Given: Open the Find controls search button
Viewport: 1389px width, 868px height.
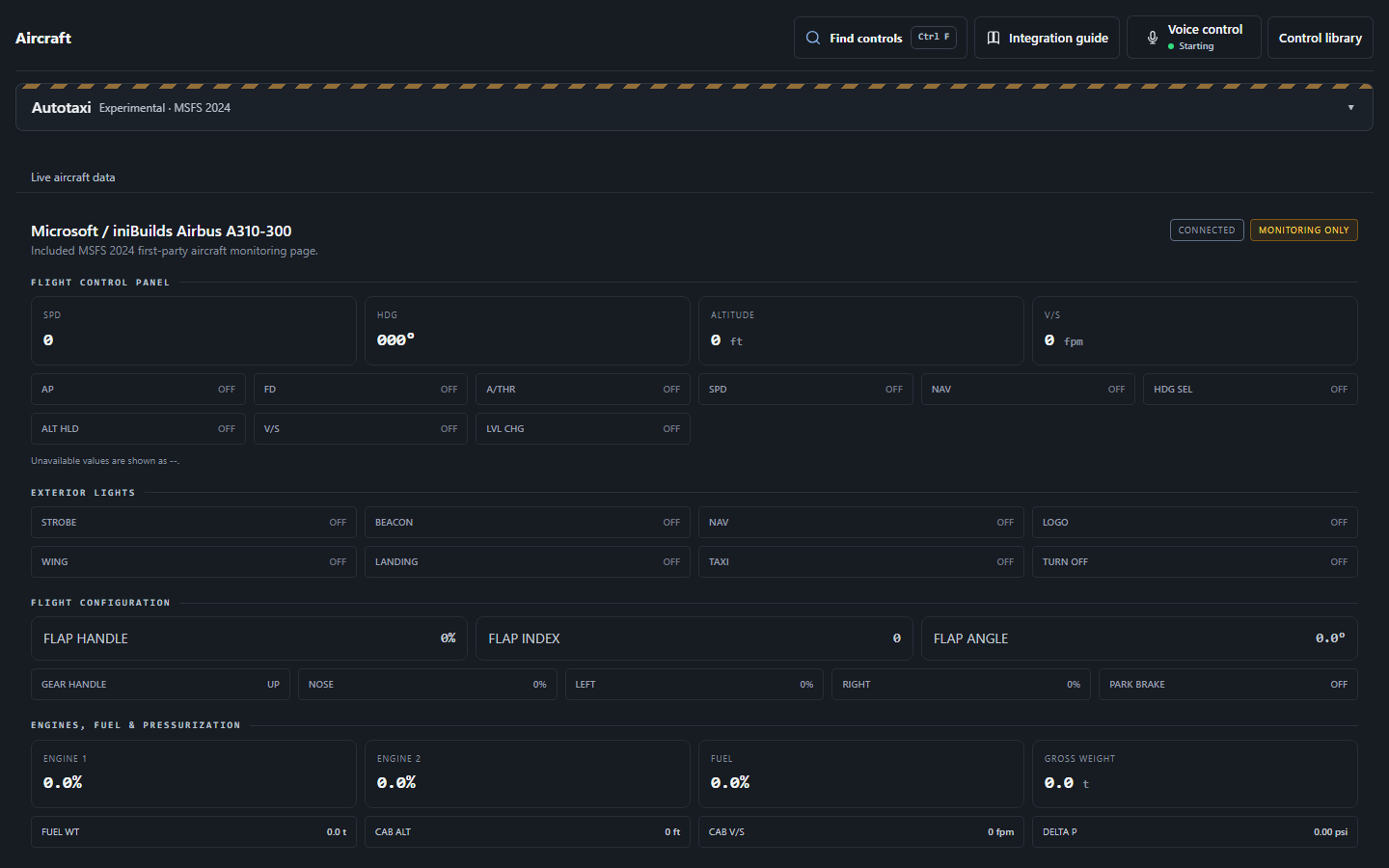Looking at the screenshot, I should pyautogui.click(x=880, y=38).
